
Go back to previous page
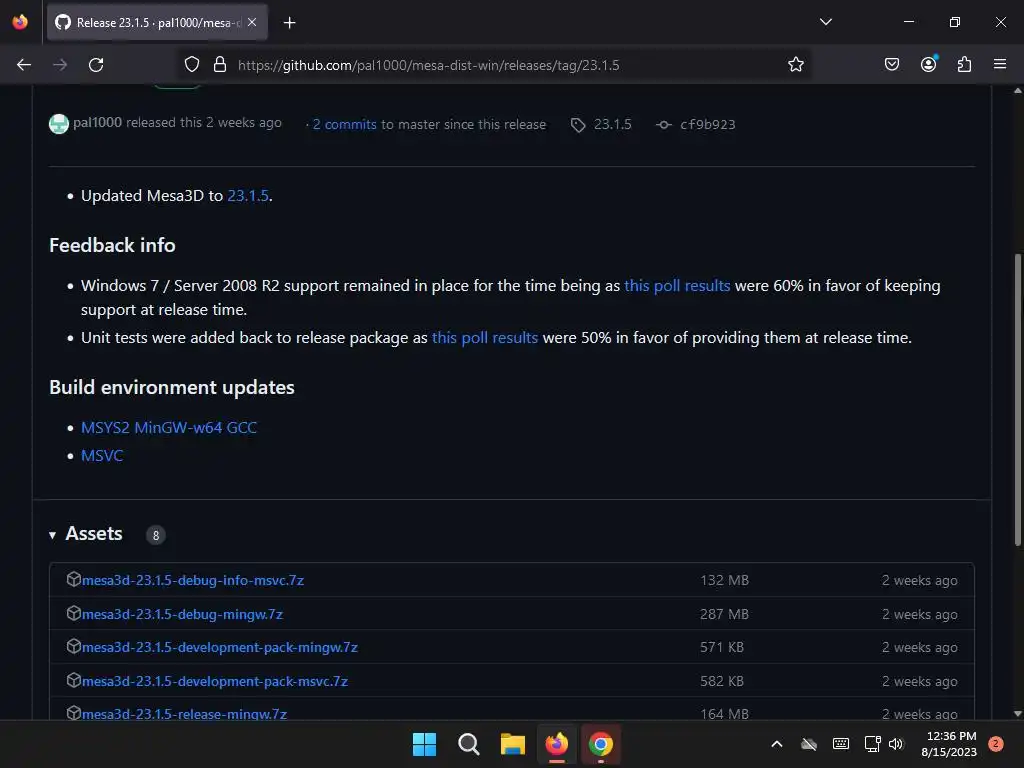coord(24,65)
